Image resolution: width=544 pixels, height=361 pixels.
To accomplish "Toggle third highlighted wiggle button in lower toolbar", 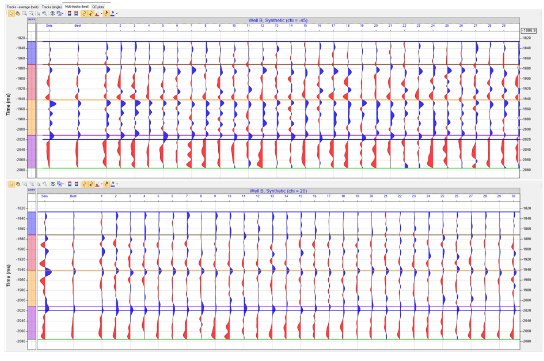I will point(107,184).
